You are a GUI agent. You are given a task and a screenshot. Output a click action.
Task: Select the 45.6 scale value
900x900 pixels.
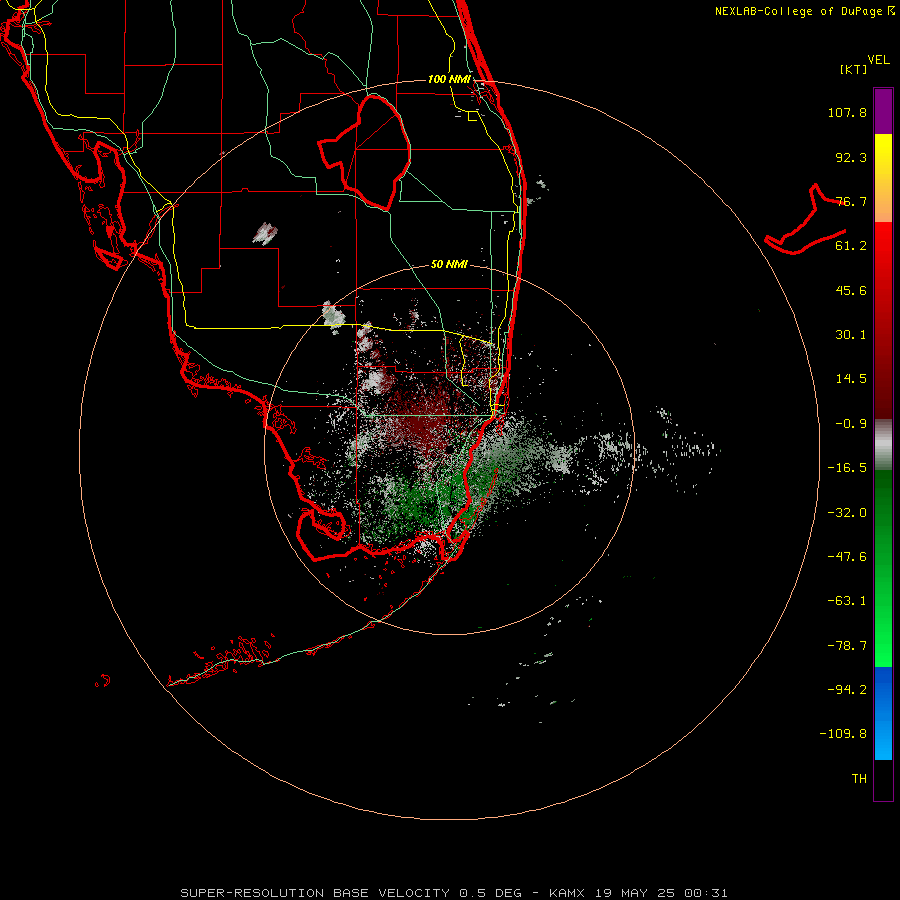tap(851, 290)
